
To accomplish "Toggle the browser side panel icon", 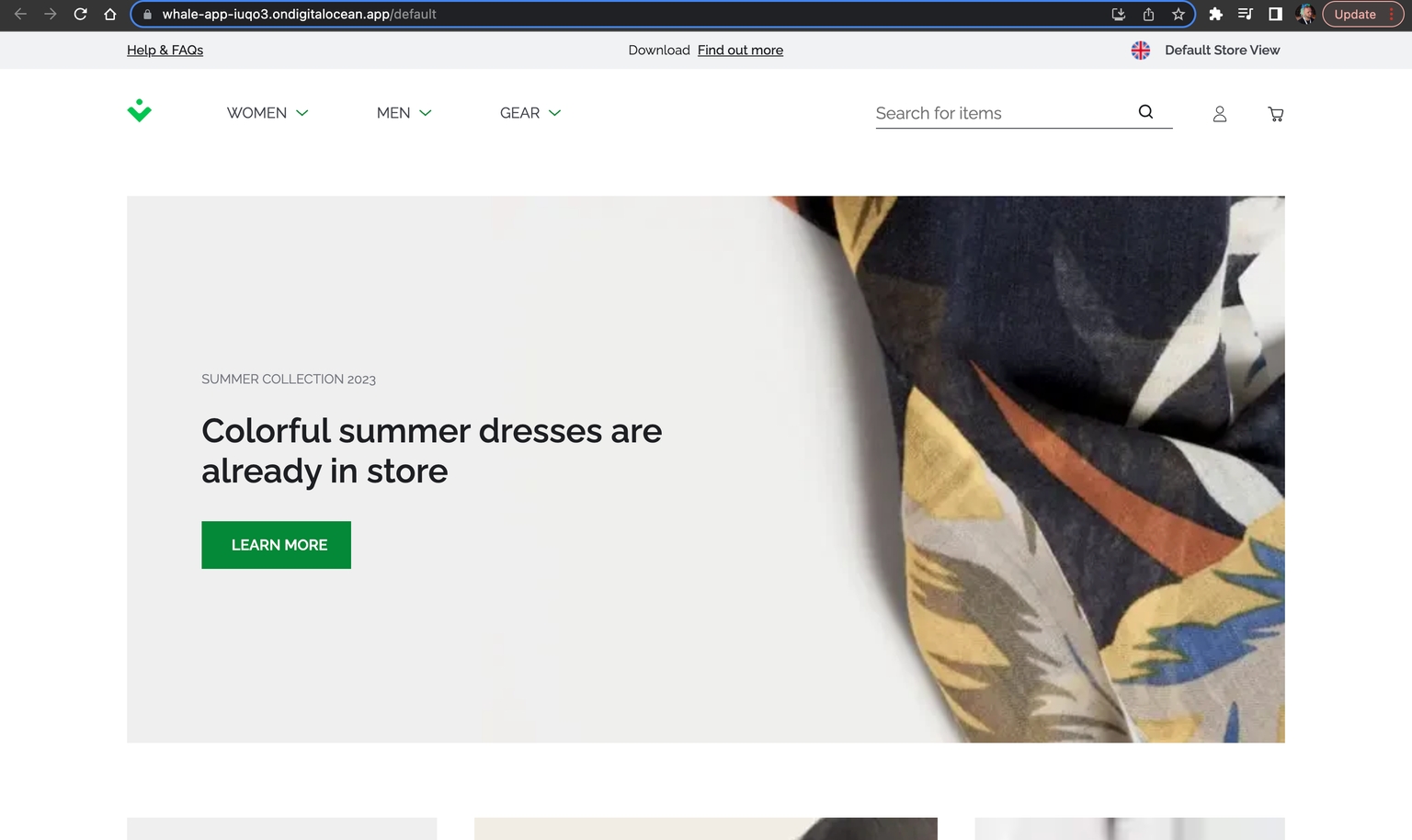I will coord(1275,14).
